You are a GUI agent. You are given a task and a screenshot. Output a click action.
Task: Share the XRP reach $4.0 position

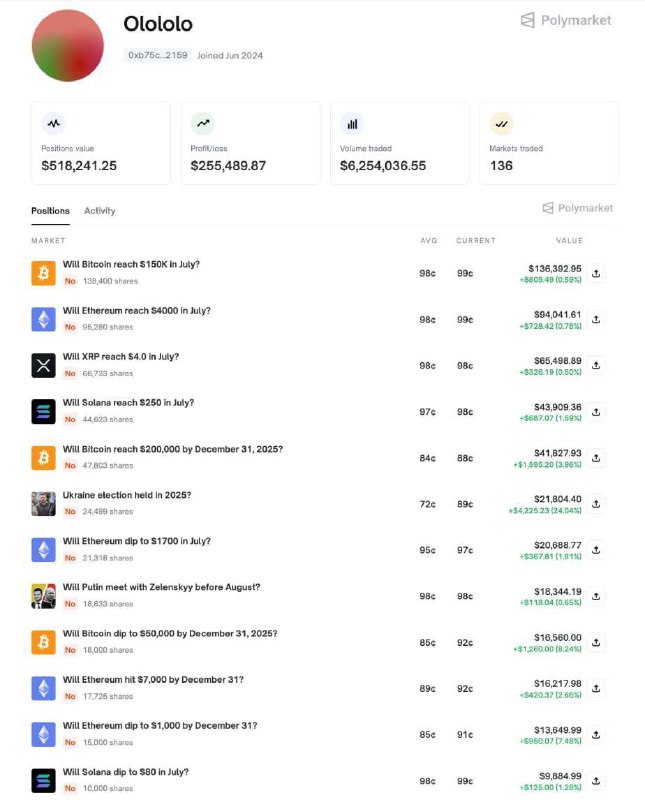(596, 365)
